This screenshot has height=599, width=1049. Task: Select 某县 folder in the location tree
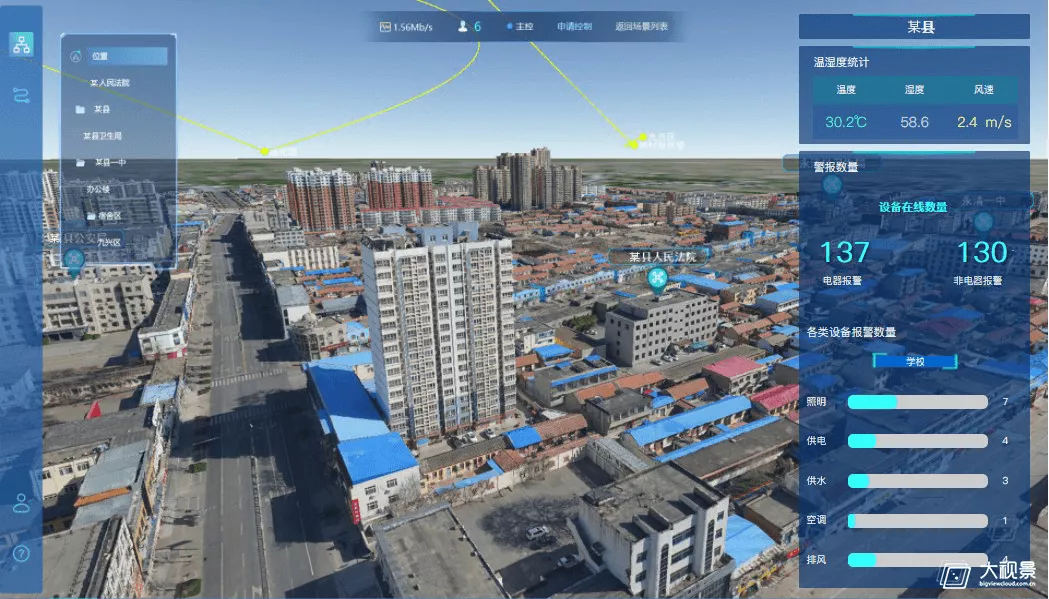[102, 109]
